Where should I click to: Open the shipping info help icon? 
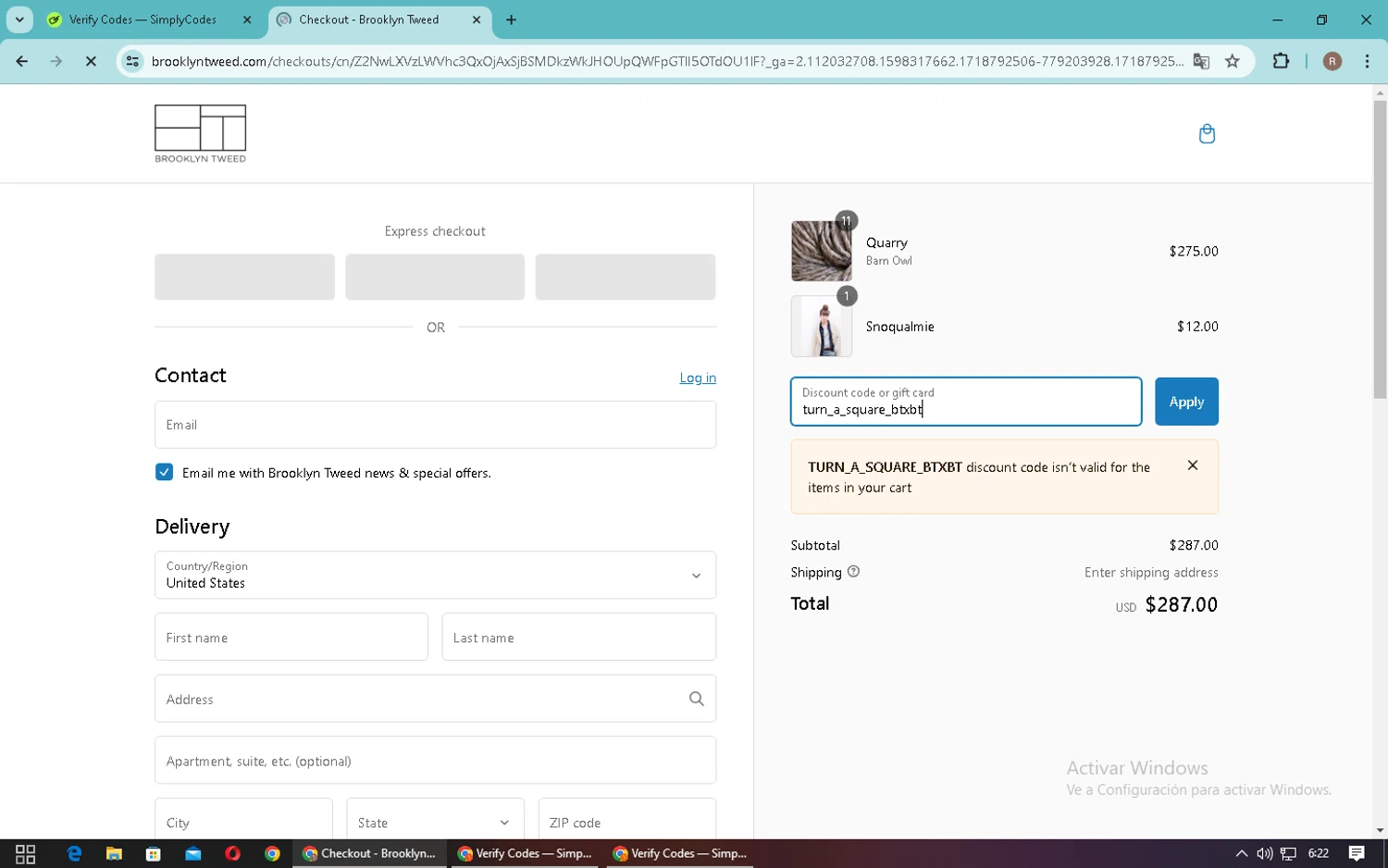pos(853,572)
